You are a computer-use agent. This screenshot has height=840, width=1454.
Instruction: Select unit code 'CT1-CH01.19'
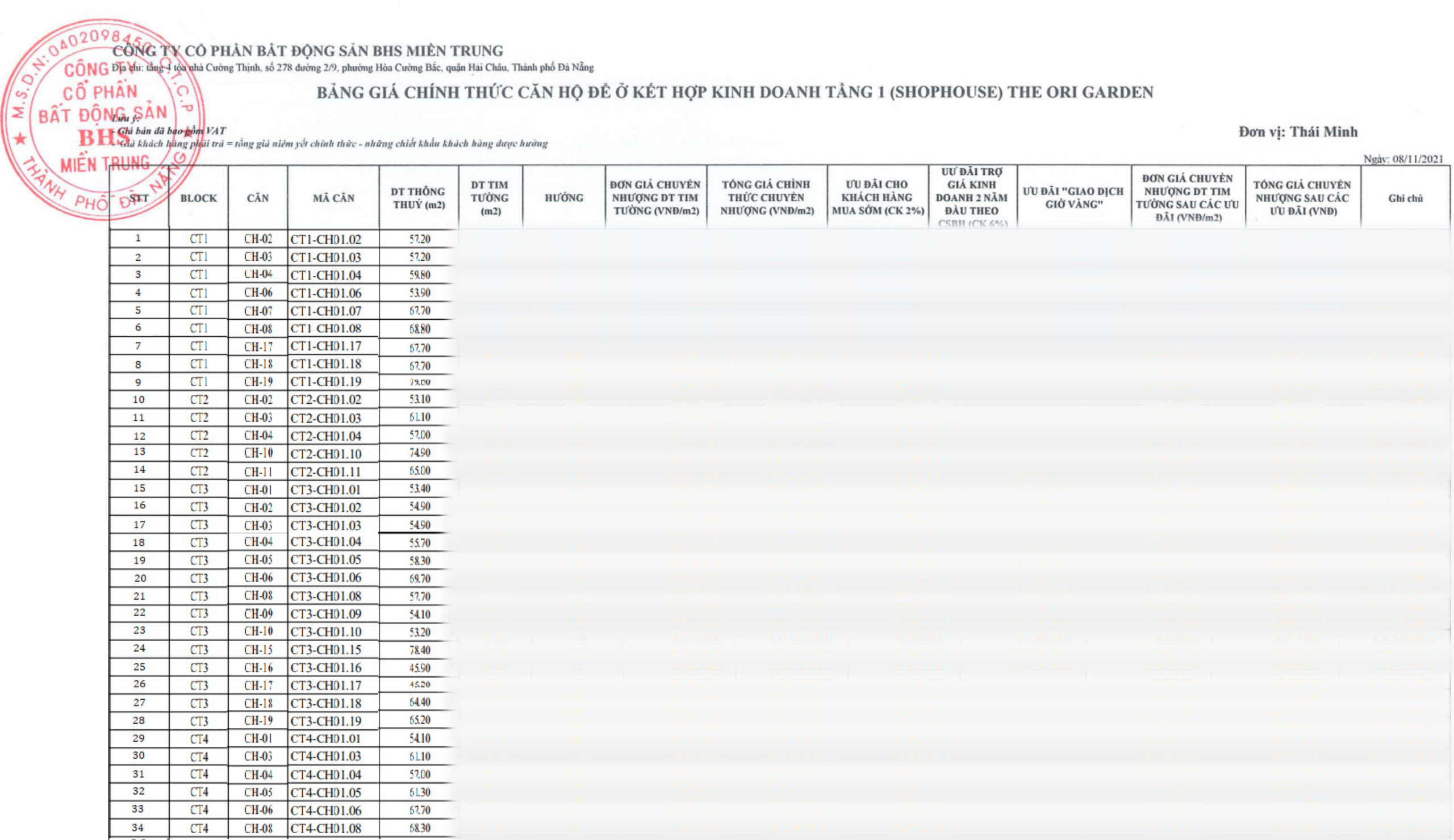click(x=326, y=382)
